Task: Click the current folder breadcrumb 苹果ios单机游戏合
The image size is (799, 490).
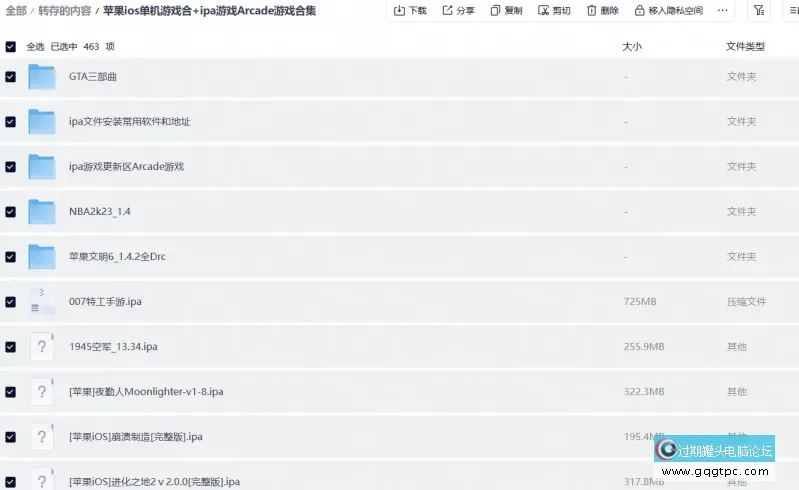Action: [209, 11]
